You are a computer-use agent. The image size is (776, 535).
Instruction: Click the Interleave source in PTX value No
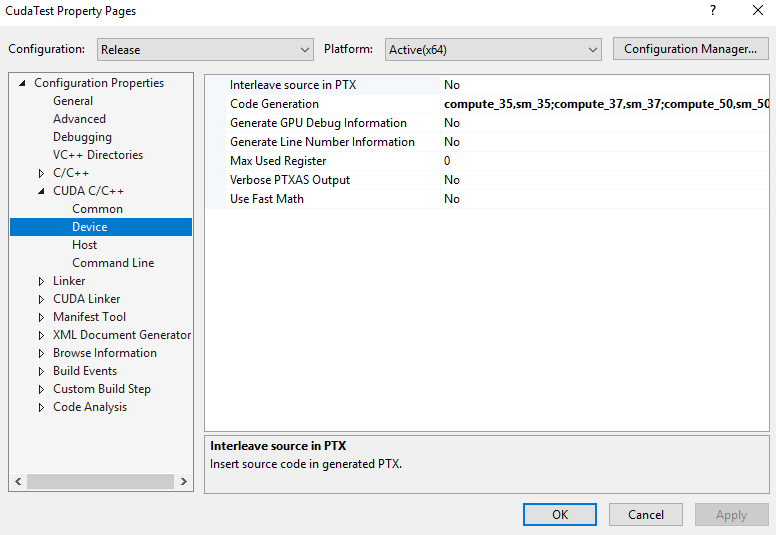(x=452, y=85)
